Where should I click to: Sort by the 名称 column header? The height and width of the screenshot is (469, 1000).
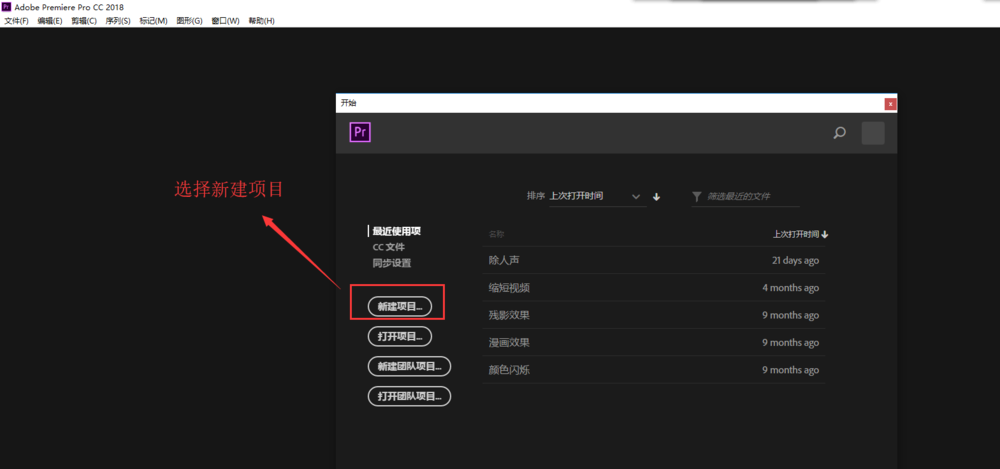[497, 234]
